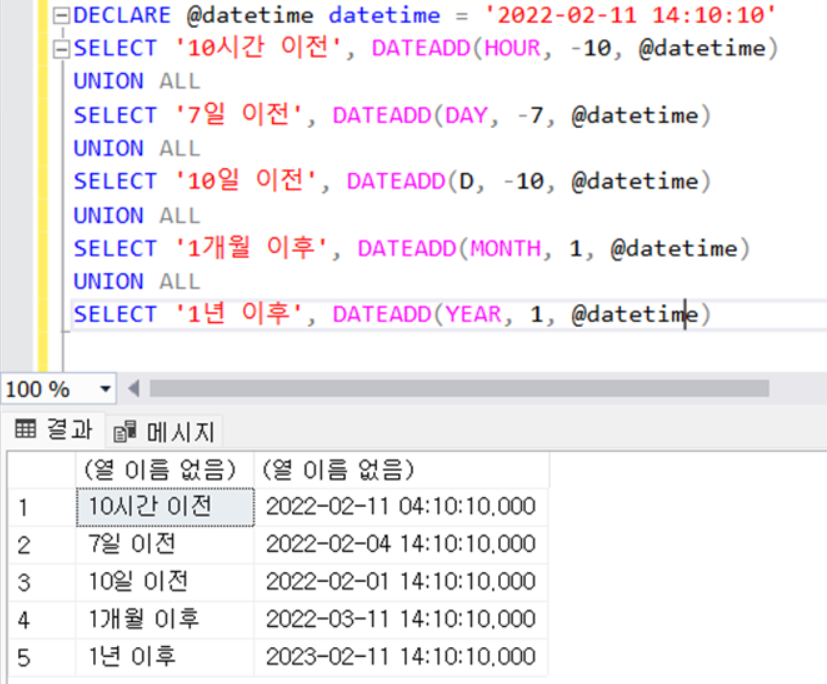
Task: Select the first column header (열 이름 없음)
Action: (x=165, y=469)
